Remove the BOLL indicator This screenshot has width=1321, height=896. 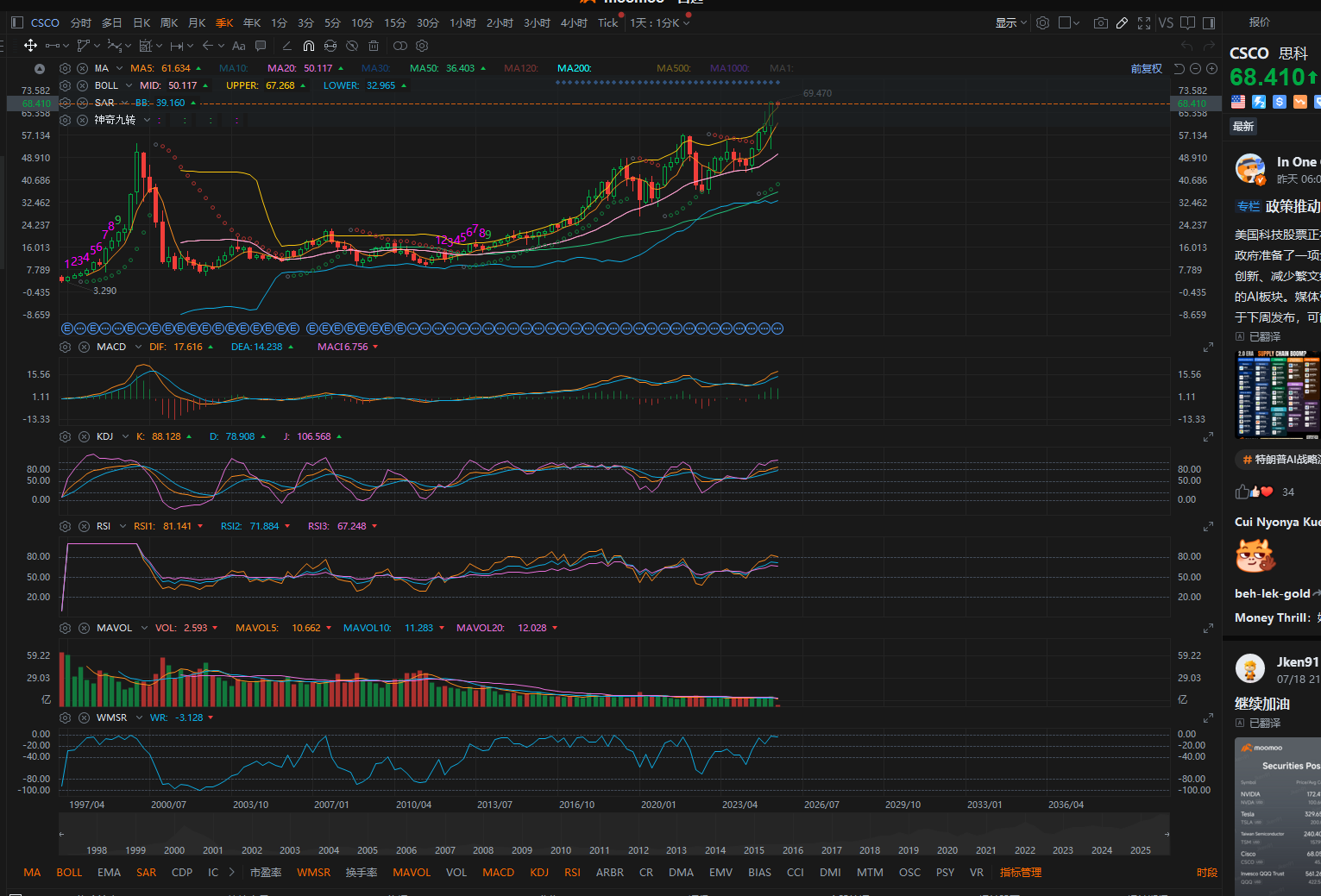click(82, 85)
